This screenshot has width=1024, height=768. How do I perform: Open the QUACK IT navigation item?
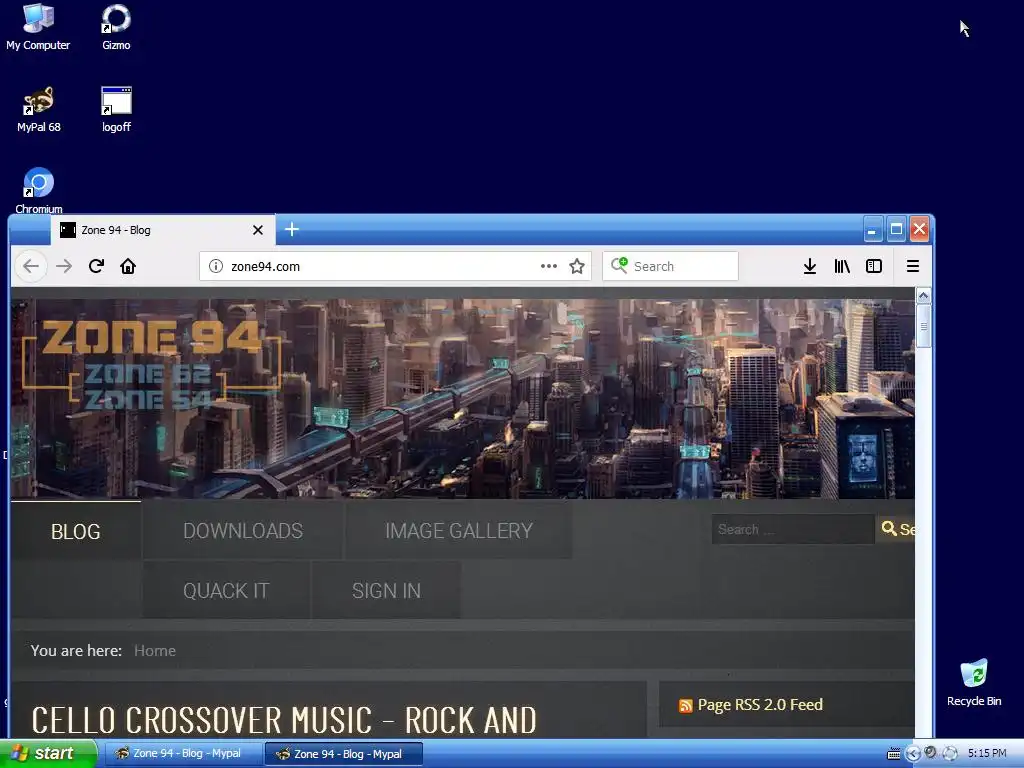click(x=226, y=590)
